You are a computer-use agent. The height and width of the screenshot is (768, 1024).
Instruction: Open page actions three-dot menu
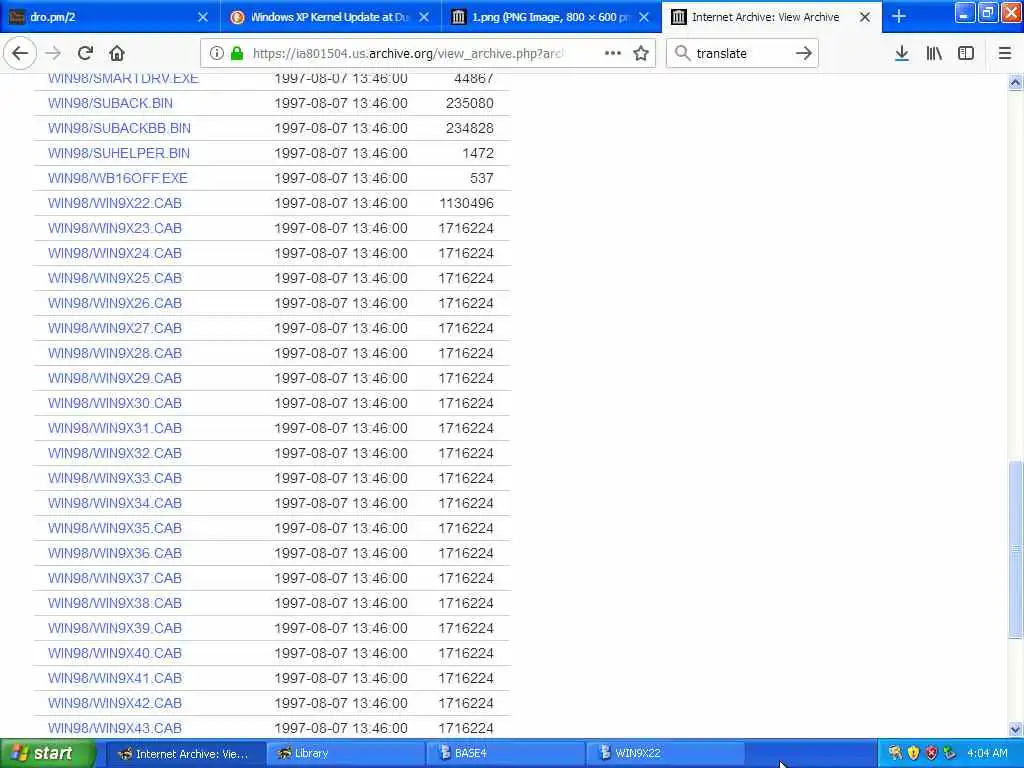click(x=613, y=54)
